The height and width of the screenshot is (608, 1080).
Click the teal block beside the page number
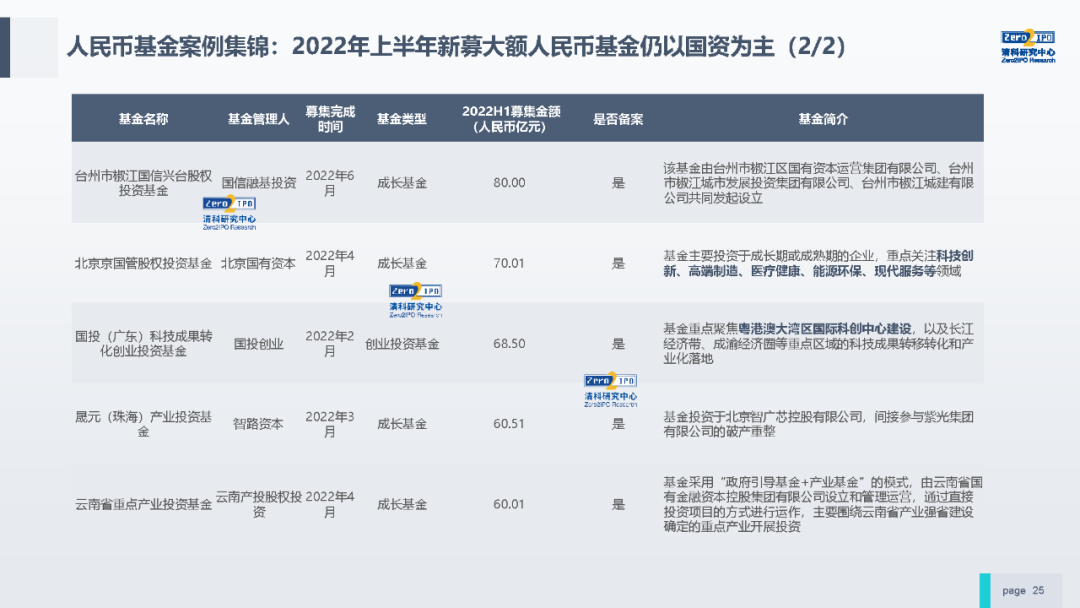pos(985,590)
